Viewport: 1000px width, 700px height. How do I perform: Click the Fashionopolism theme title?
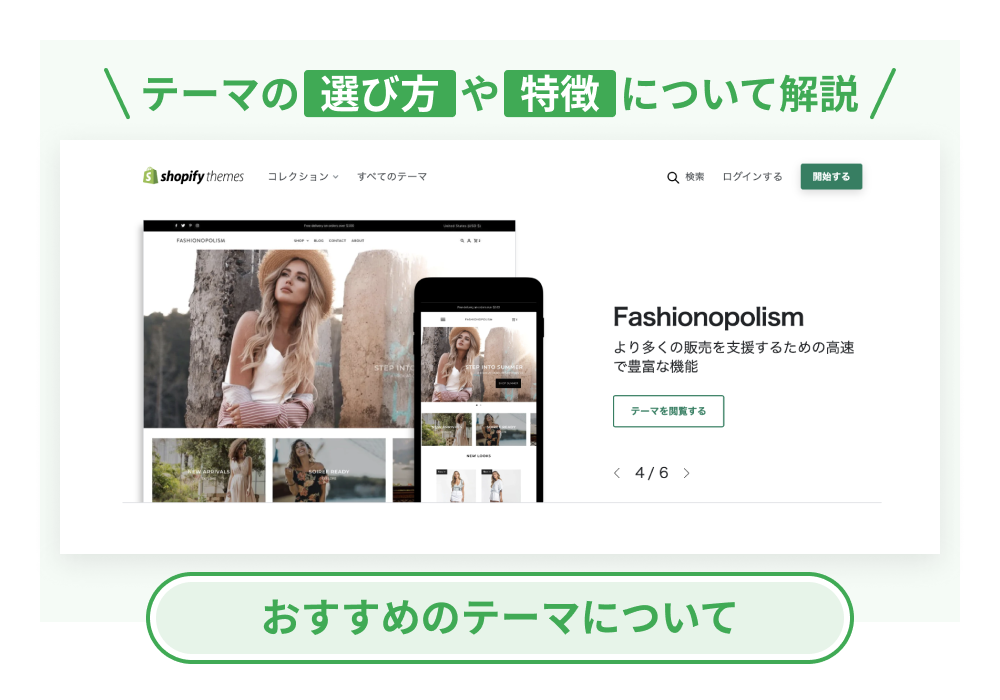point(708,317)
